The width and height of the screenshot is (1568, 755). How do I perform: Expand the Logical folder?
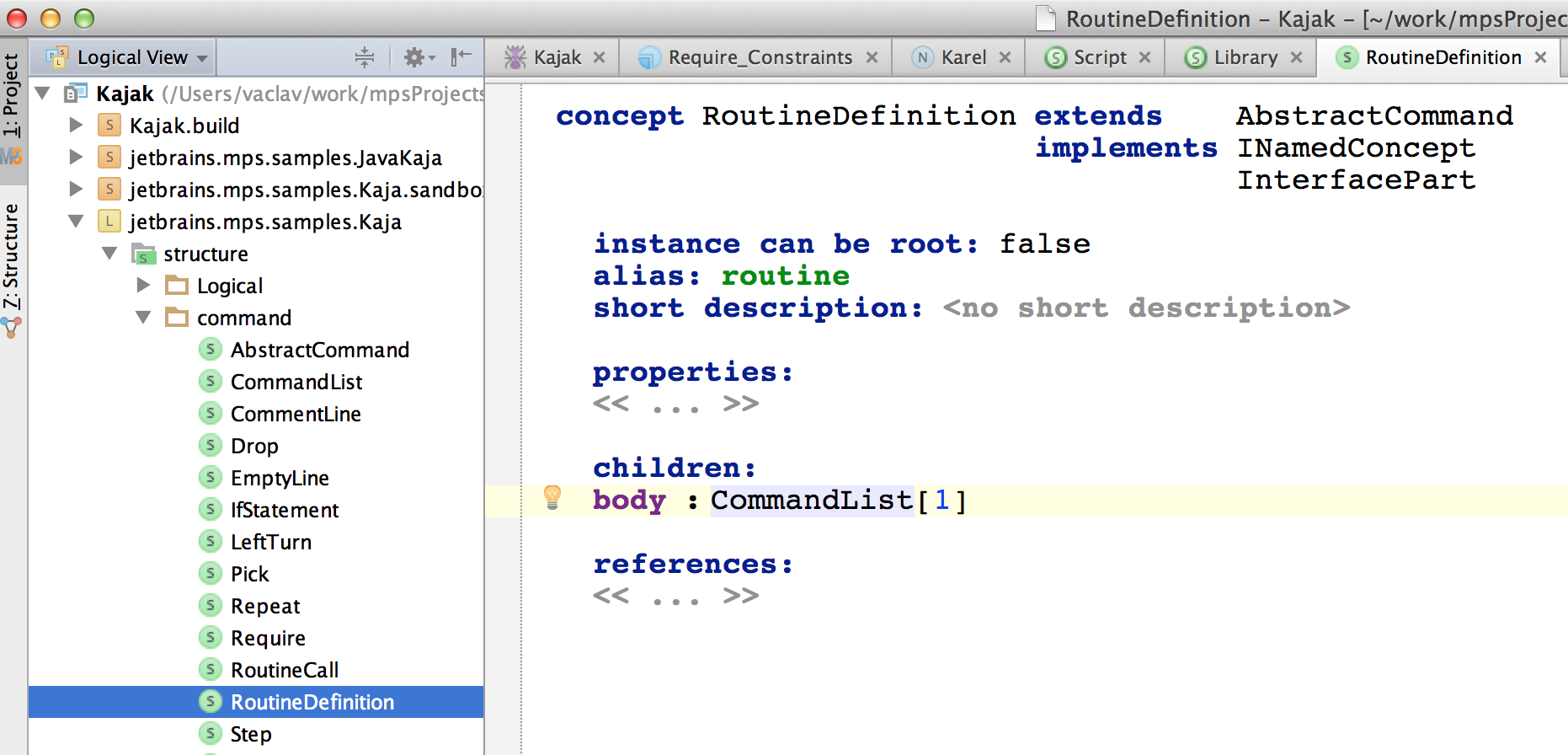143,286
